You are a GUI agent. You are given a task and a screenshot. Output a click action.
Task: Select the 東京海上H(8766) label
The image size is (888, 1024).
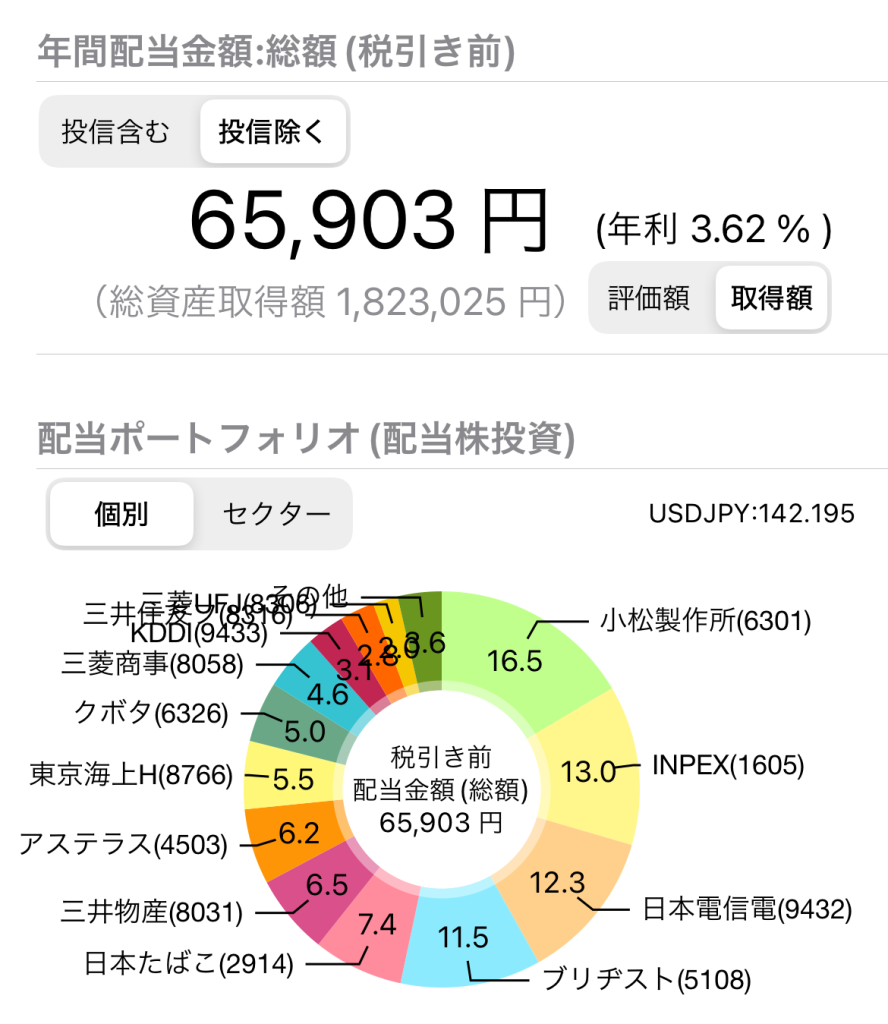click(131, 775)
